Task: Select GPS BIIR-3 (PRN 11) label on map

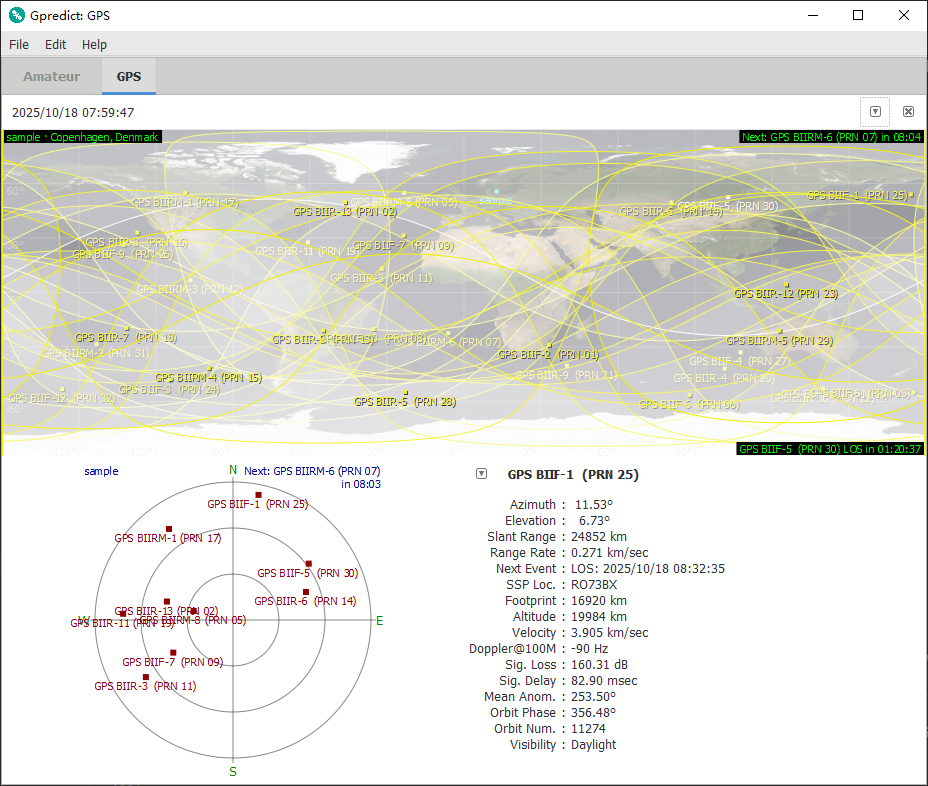Action: pyautogui.click(x=381, y=278)
